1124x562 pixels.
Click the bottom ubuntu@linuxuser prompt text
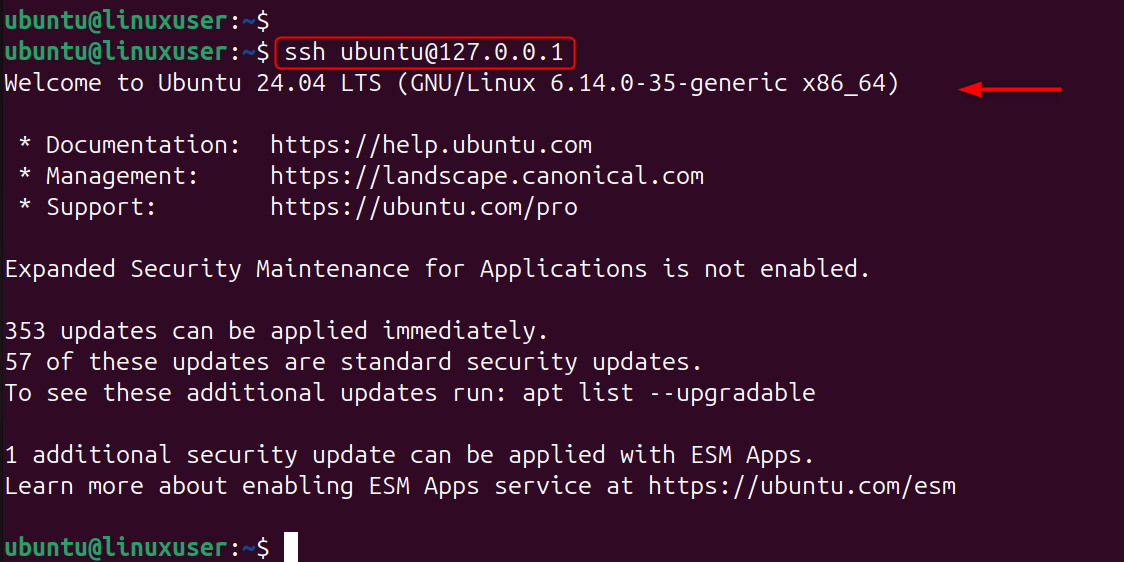point(115,547)
